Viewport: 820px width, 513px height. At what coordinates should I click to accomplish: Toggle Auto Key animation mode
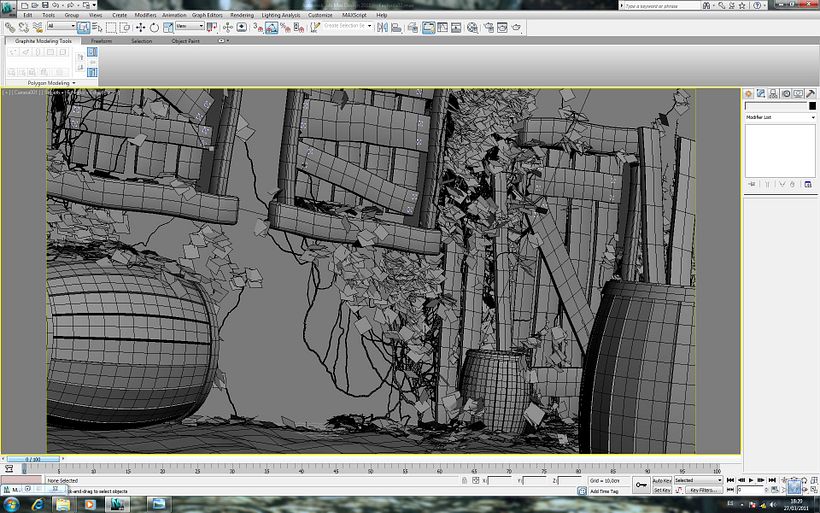point(661,480)
